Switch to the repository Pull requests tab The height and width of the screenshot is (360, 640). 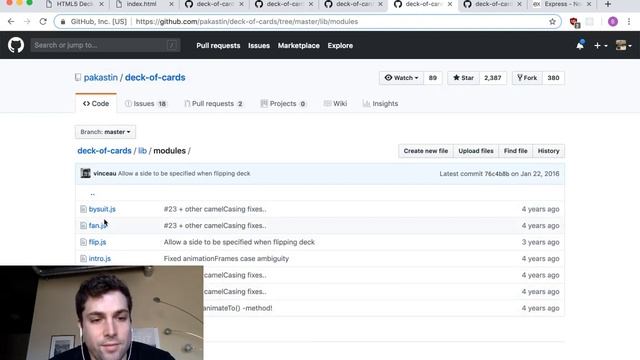(x=213, y=103)
